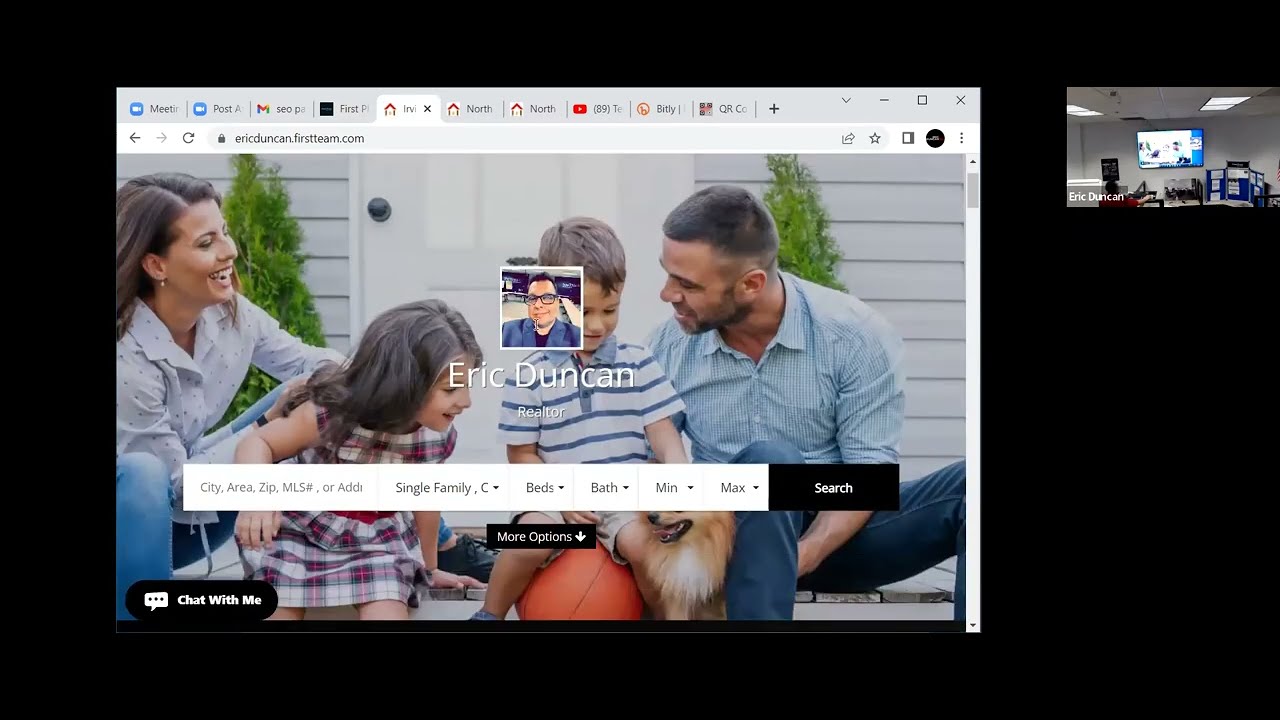The image size is (1280, 720).
Task: Open the Single Family property type dropdown
Action: click(x=446, y=488)
